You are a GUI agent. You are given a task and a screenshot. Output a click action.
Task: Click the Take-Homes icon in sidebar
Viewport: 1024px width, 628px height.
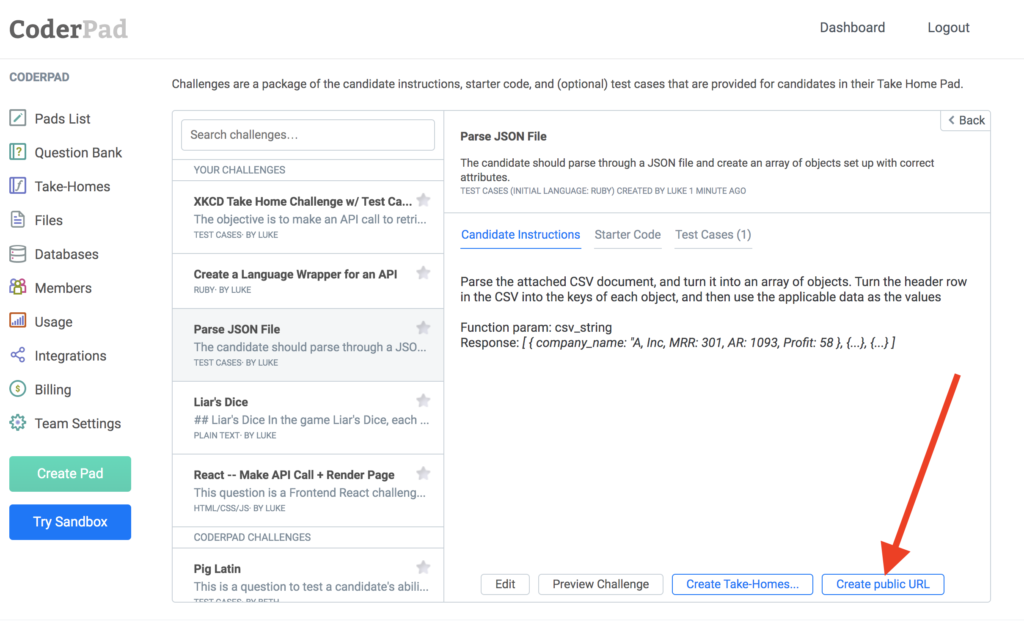(x=18, y=186)
